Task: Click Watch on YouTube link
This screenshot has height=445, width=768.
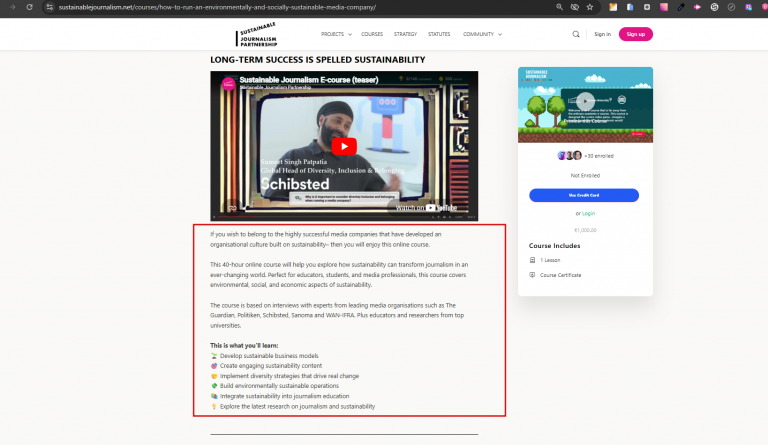Action: 426,208
